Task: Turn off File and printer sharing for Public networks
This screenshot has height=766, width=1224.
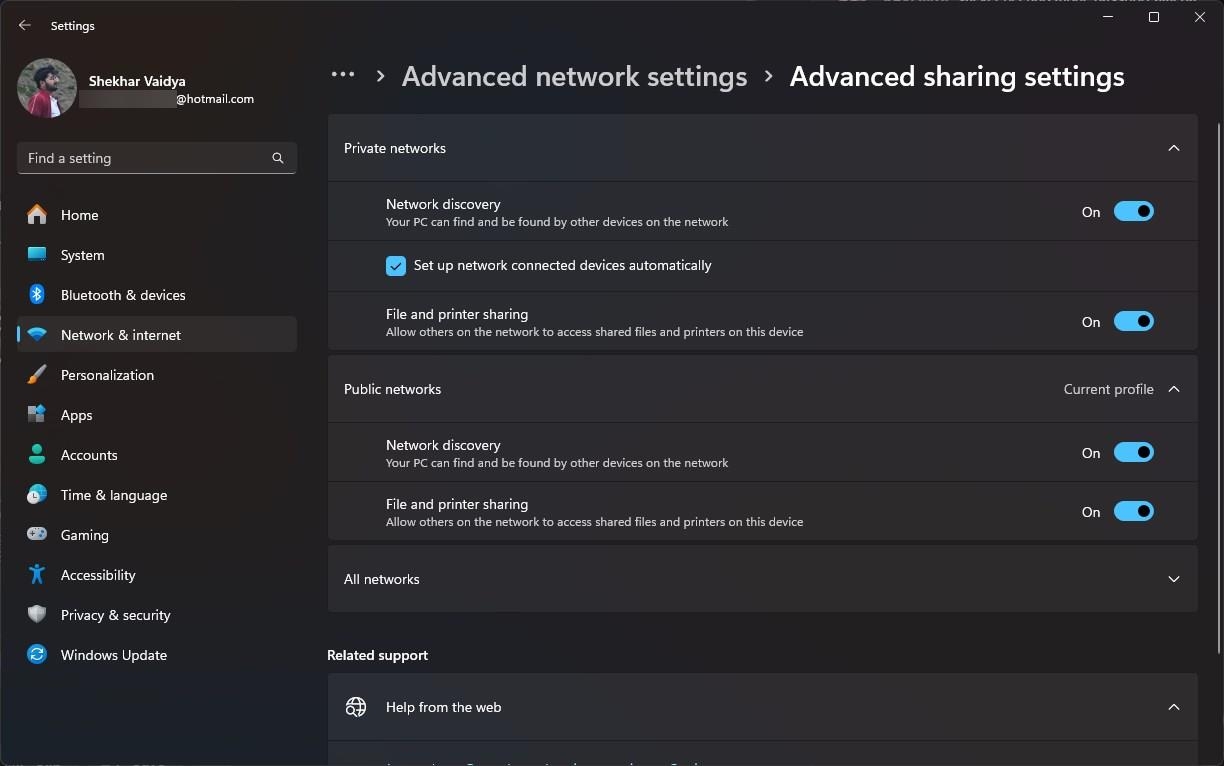Action: click(1133, 511)
